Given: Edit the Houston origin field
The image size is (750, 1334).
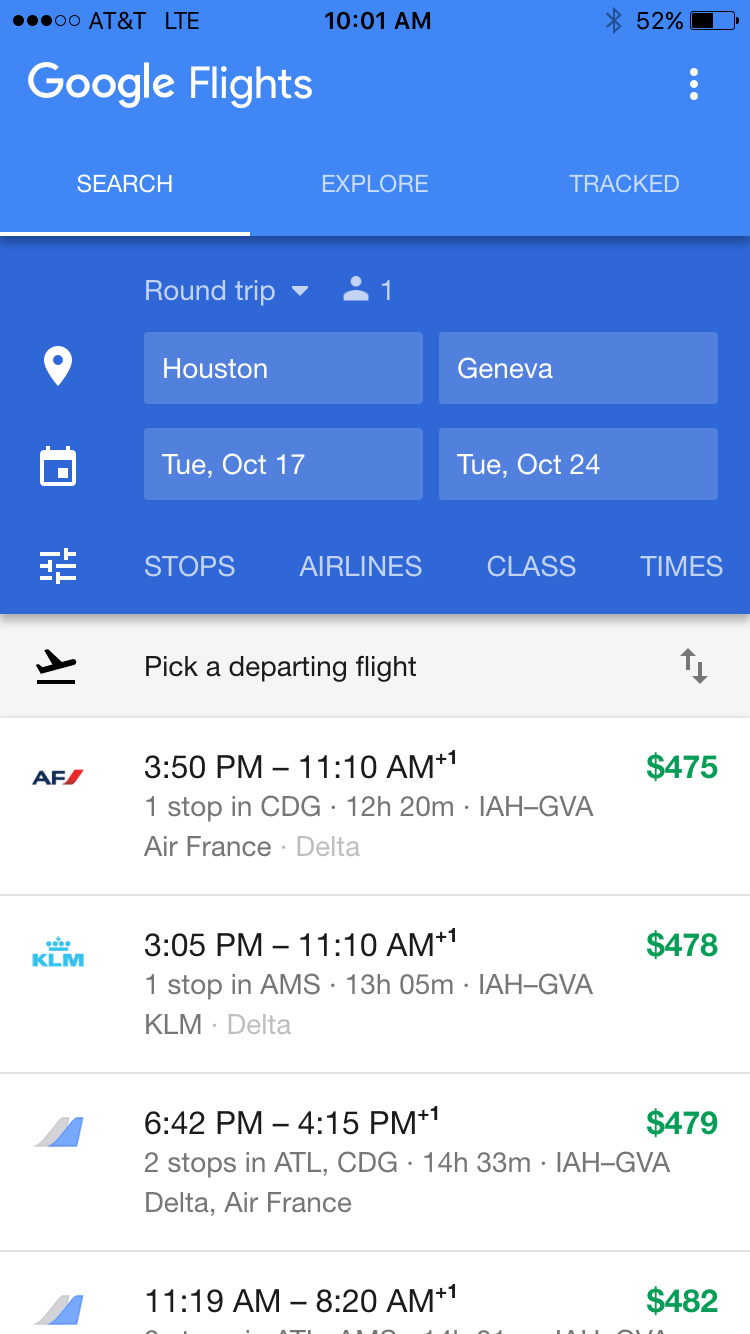Looking at the screenshot, I should [283, 368].
